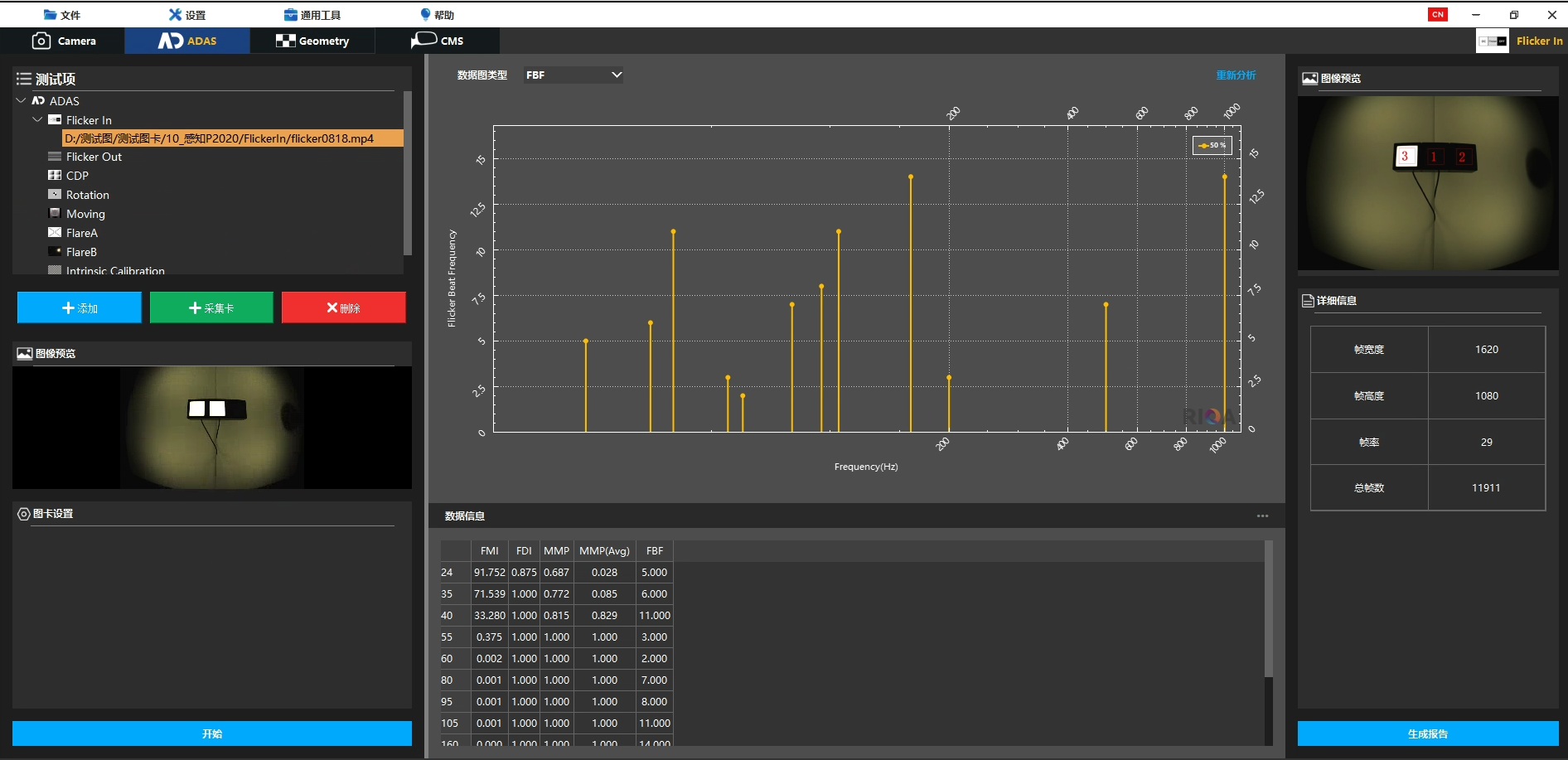The image size is (1568, 760).
Task: Select the flicker0818.mp4 file entry
Action: click(220, 138)
